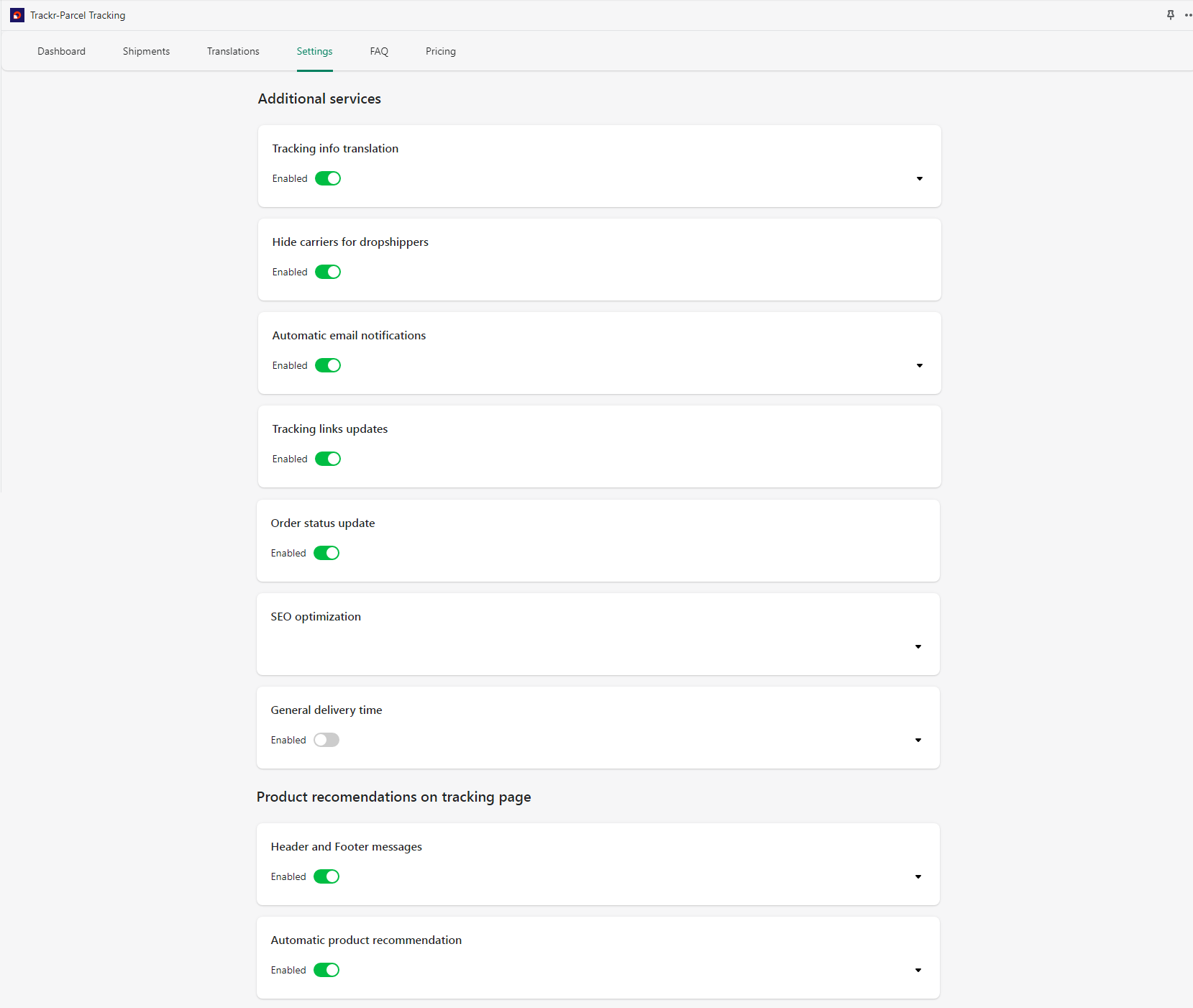Expand Header and Footer messages section
Viewport: 1193px width, 1008px height.
[x=918, y=876]
